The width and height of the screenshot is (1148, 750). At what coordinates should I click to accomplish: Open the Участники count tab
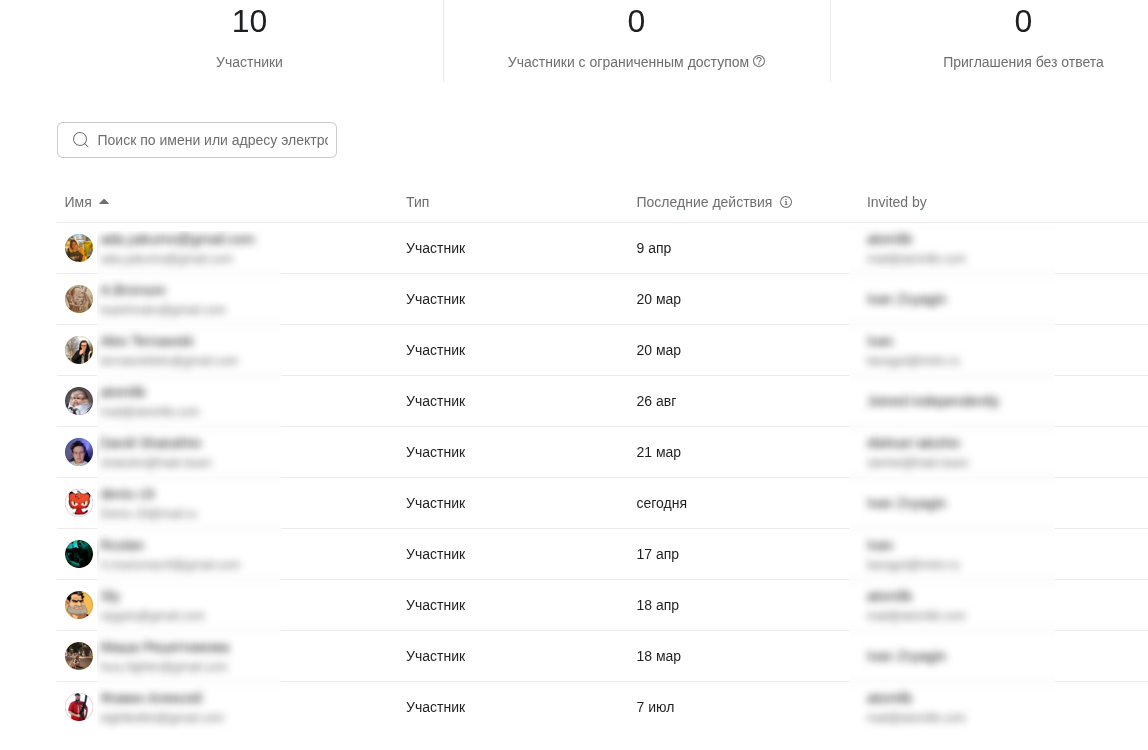pyautogui.click(x=249, y=40)
